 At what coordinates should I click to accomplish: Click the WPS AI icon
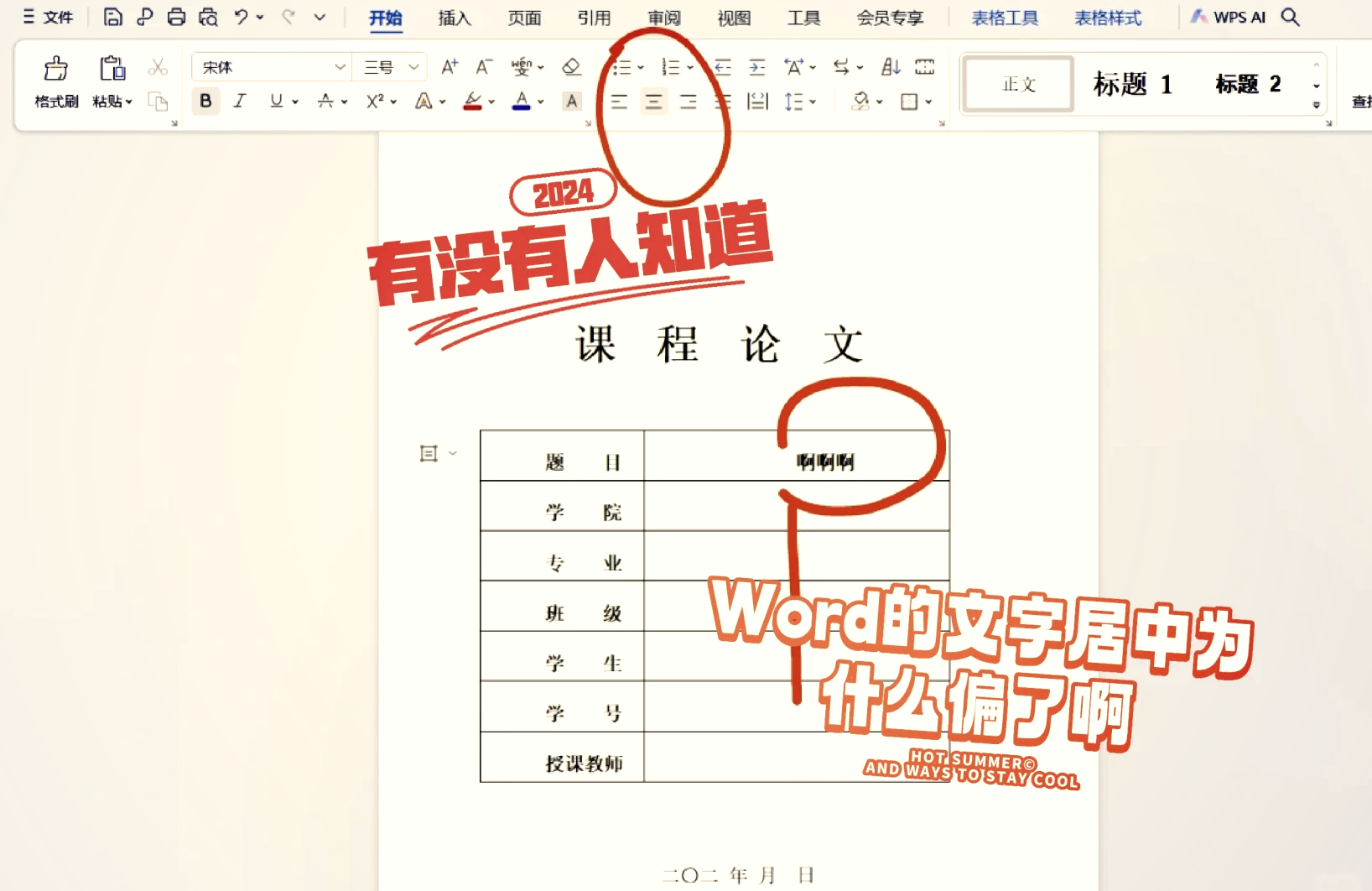(1229, 17)
